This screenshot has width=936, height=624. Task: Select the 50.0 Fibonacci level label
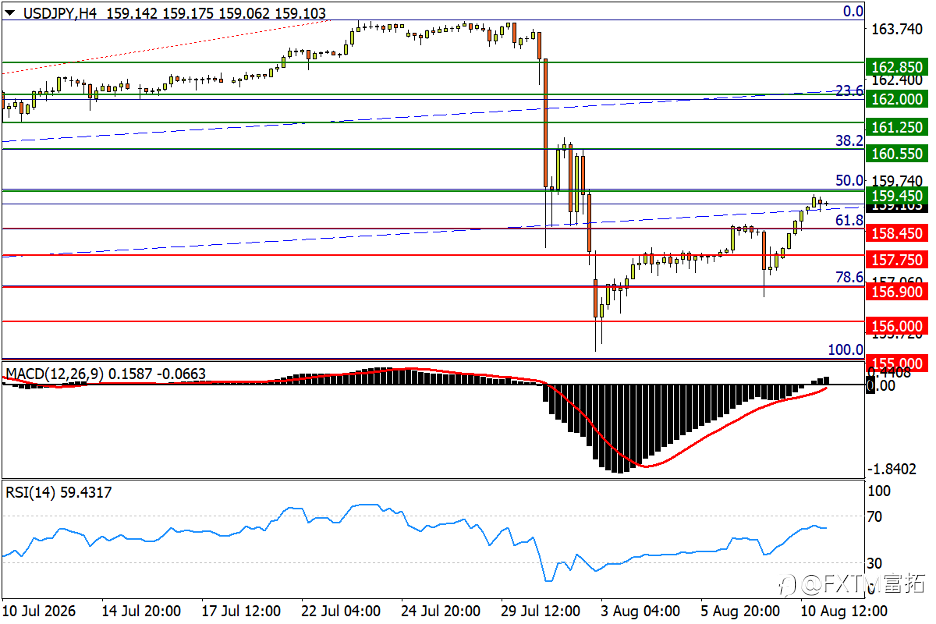point(849,180)
